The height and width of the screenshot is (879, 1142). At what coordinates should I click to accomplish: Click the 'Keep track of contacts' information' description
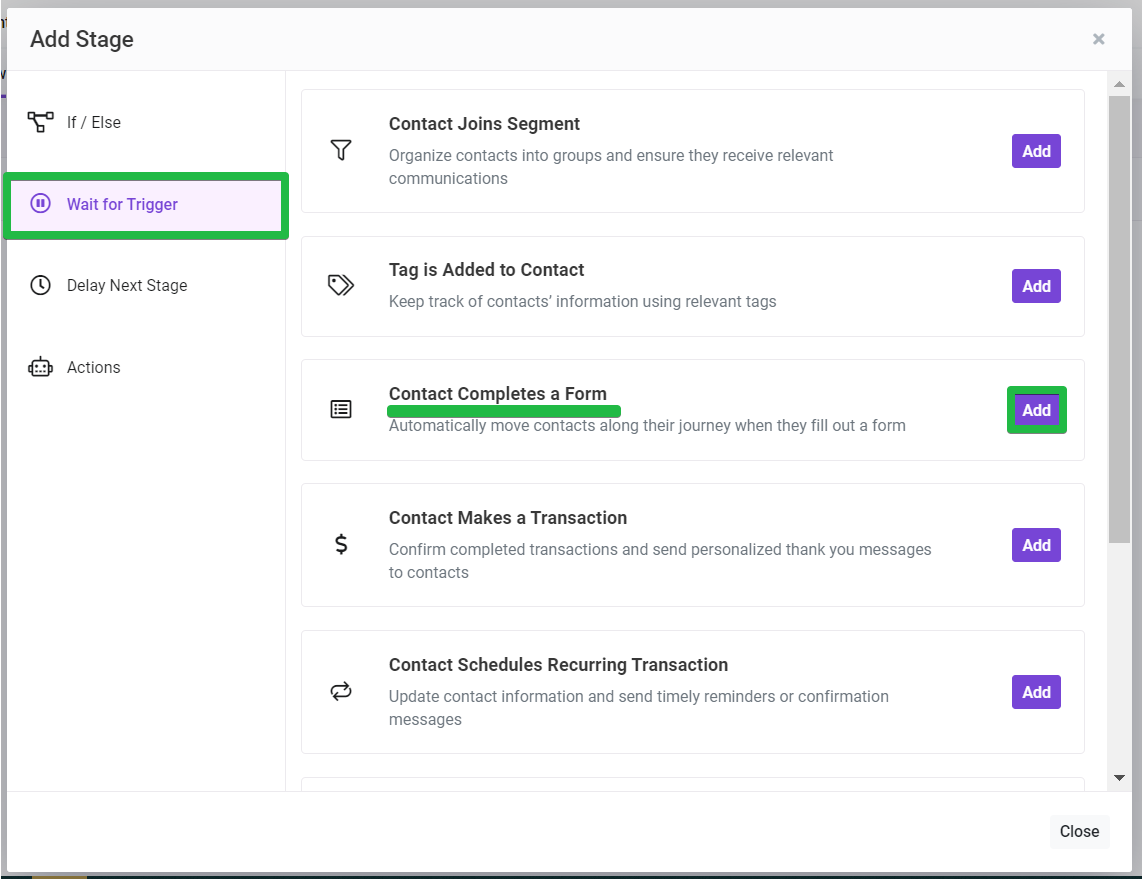pos(583,301)
